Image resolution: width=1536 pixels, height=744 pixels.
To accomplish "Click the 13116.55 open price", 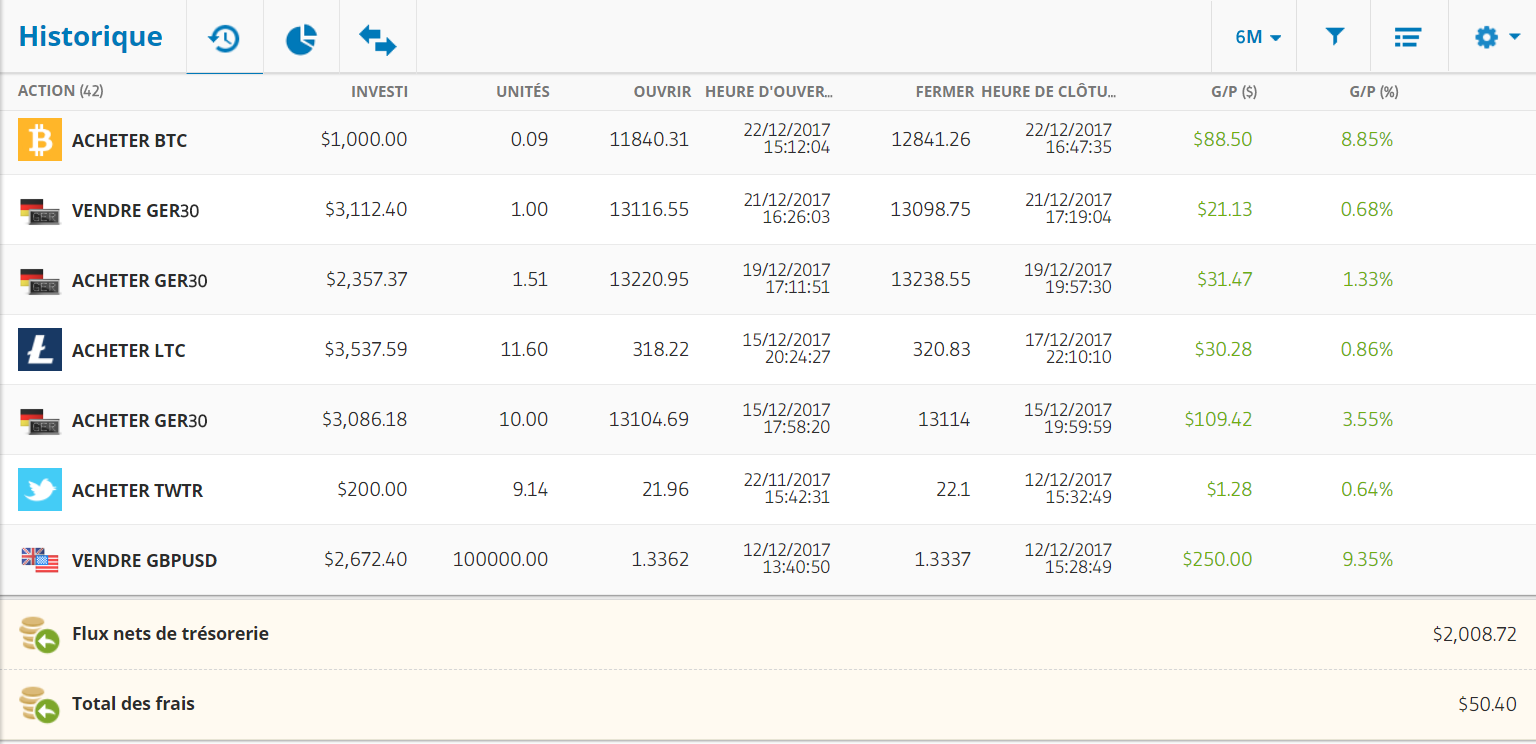I will (649, 210).
